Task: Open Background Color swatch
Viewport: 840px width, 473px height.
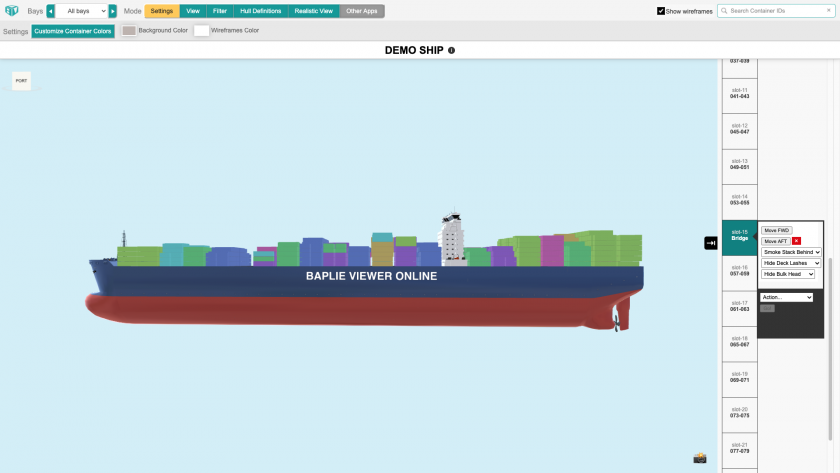Action: click(129, 31)
